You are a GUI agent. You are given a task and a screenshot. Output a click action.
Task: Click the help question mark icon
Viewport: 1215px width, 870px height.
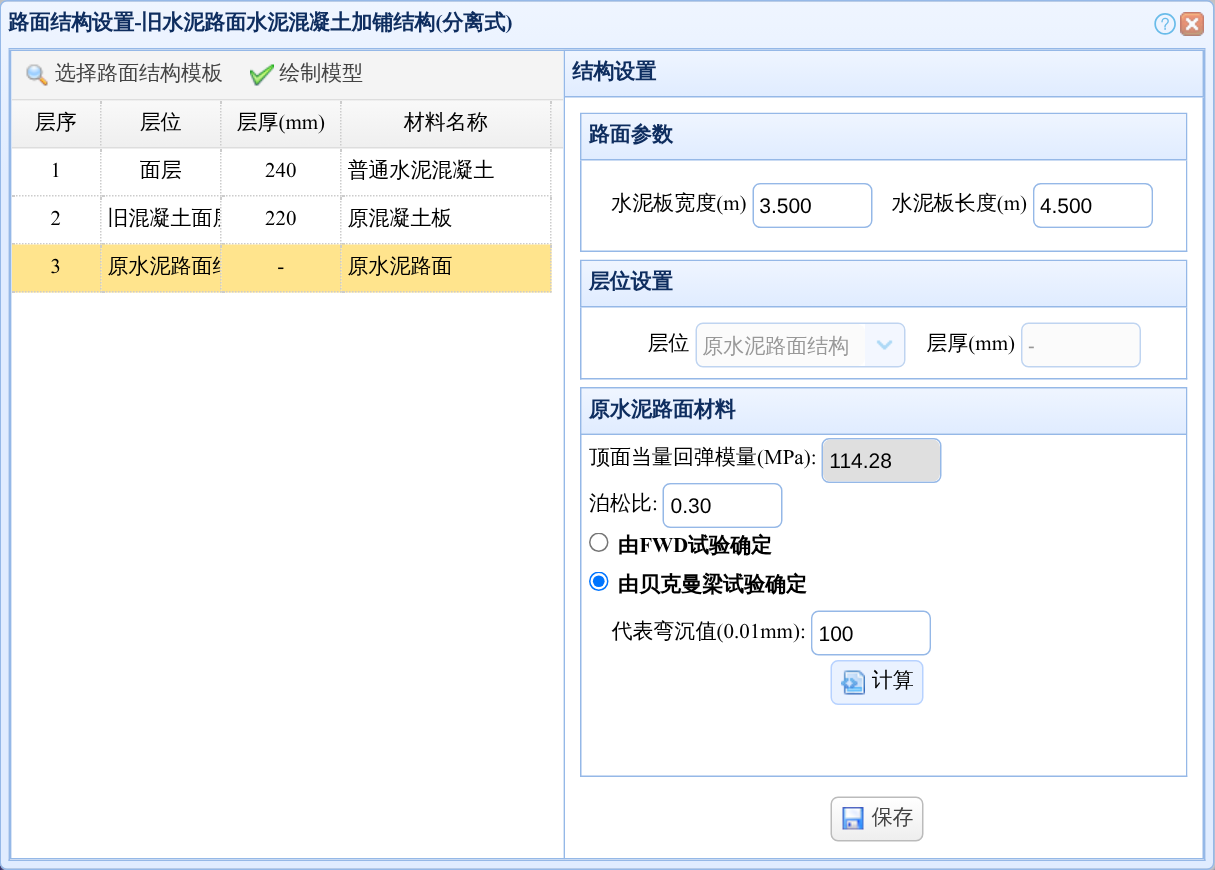point(1164,24)
